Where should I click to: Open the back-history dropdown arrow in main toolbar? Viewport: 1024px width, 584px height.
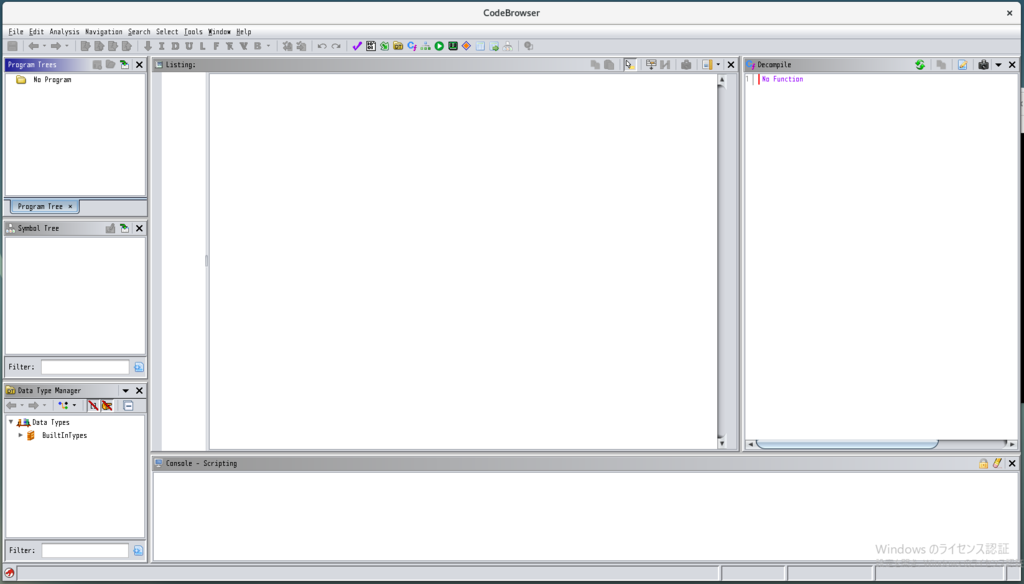pyautogui.click(x=44, y=46)
